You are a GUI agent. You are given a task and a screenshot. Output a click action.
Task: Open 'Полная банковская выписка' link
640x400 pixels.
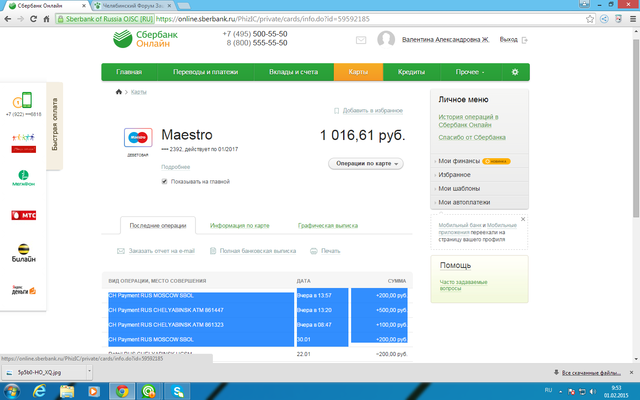coord(258,251)
